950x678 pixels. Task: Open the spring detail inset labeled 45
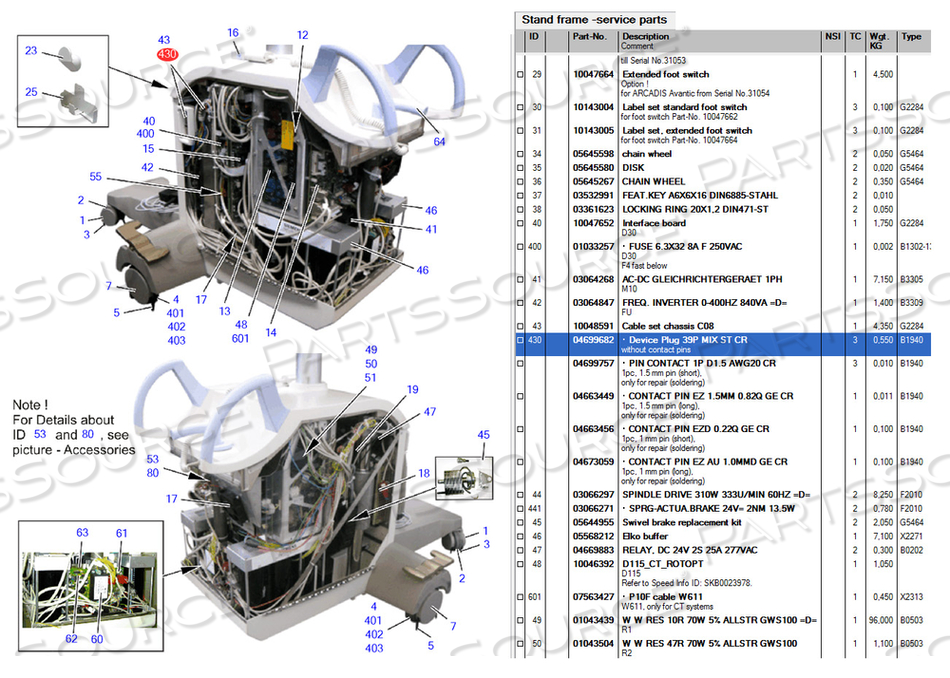(x=463, y=478)
